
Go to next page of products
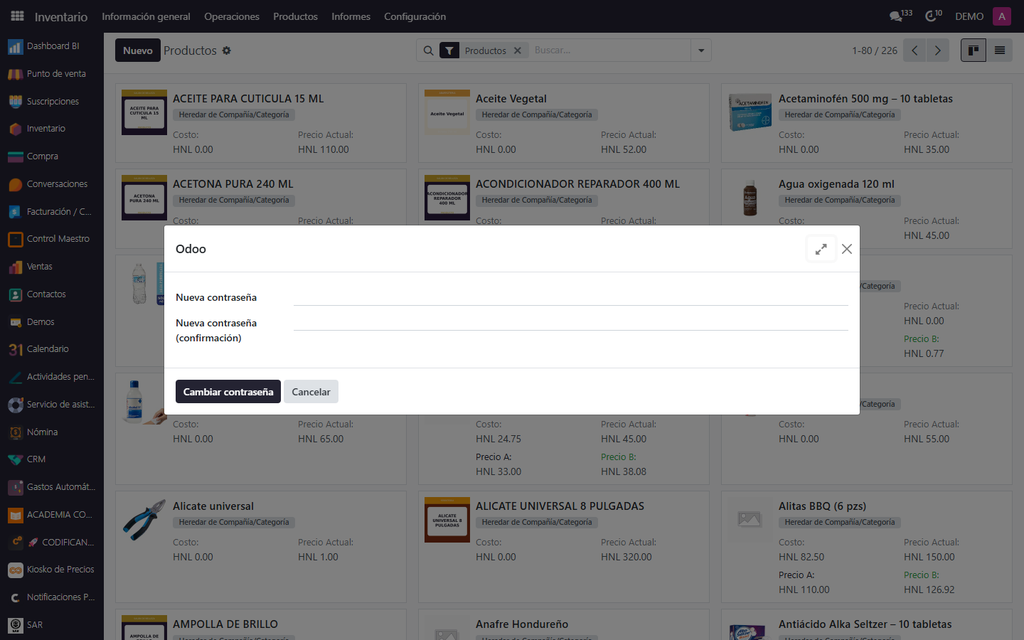tap(938, 50)
